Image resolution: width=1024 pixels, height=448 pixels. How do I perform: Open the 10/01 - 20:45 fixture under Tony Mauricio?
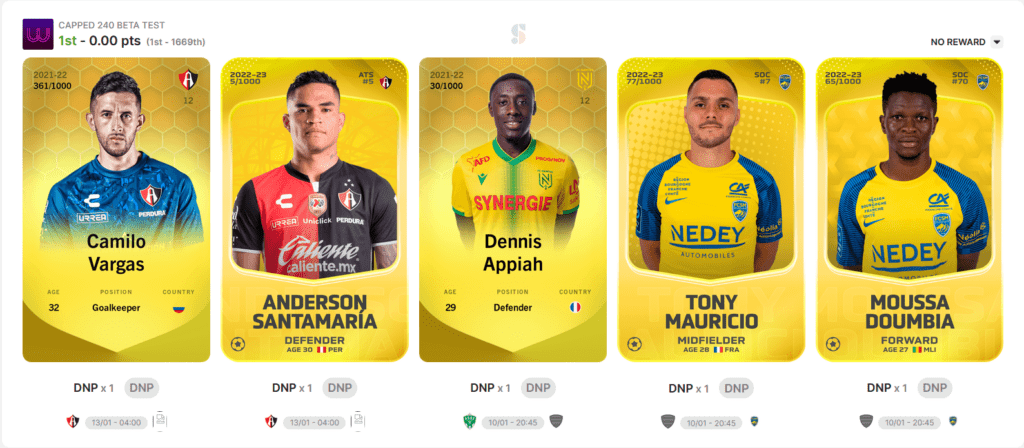point(711,423)
